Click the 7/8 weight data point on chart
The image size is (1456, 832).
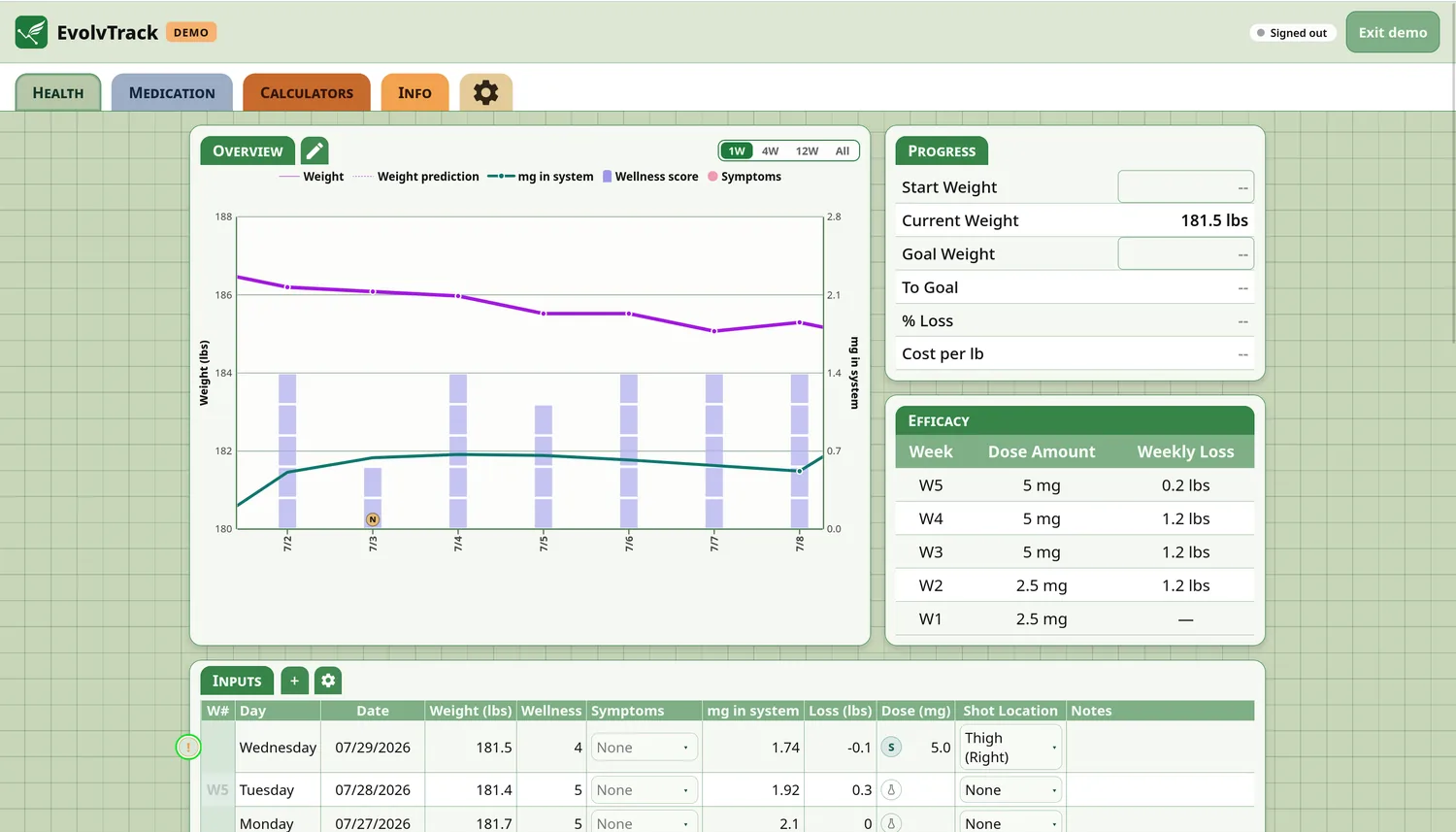800,322
